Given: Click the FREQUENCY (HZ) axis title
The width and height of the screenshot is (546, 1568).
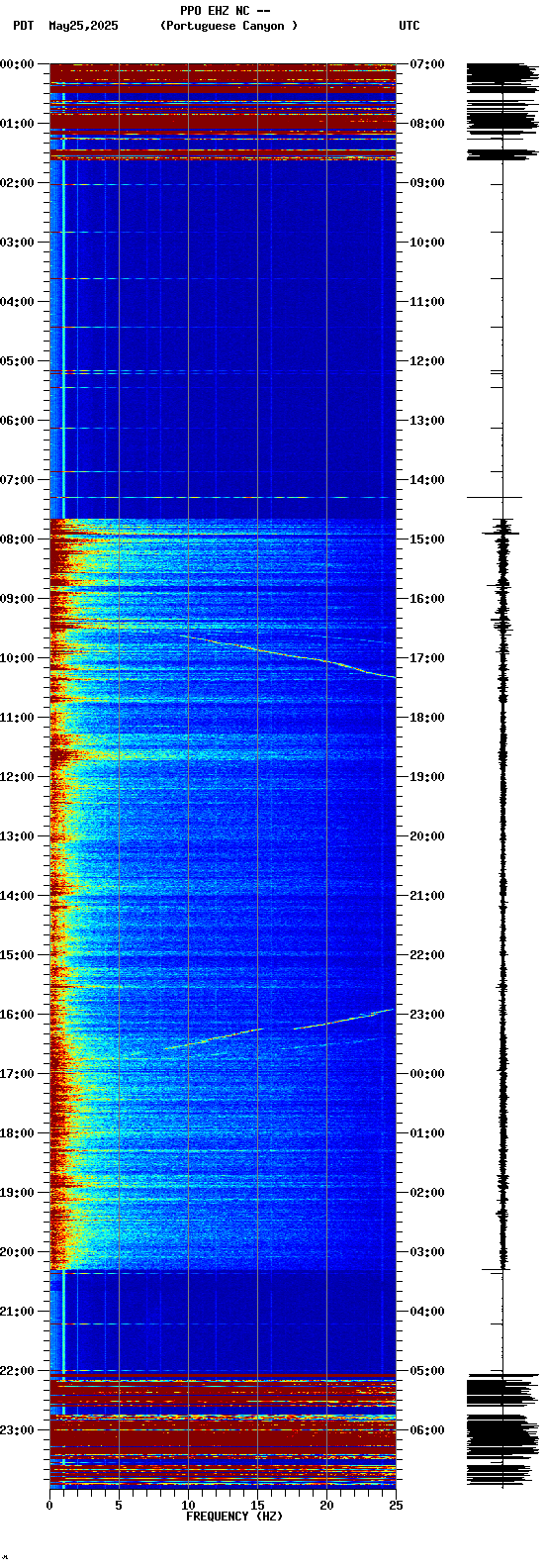Looking at the screenshot, I should pyautogui.click(x=234, y=1517).
